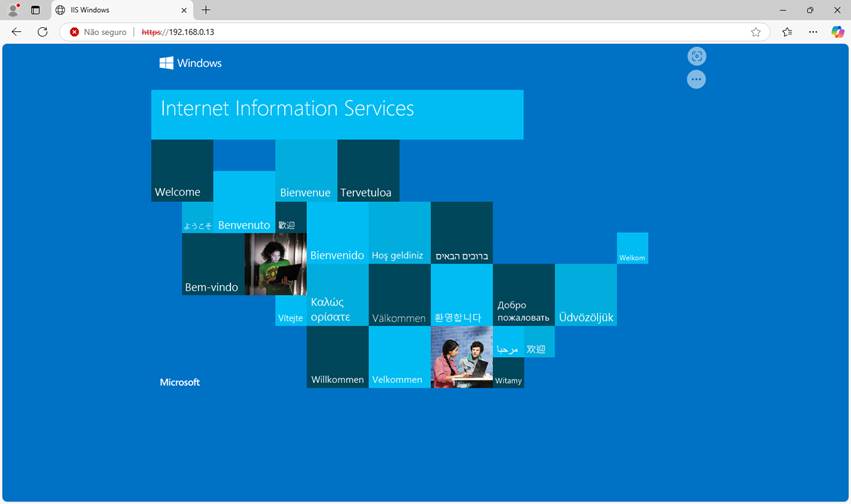Open the Edge profile icon
The image size is (851, 504).
pos(13,10)
